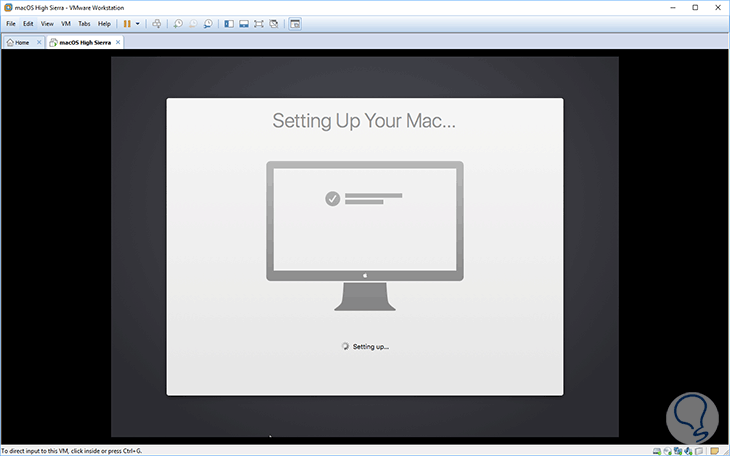Click the Mac monitor illustration
Image resolution: width=730 pixels, height=456 pixels.
[x=365, y=236]
